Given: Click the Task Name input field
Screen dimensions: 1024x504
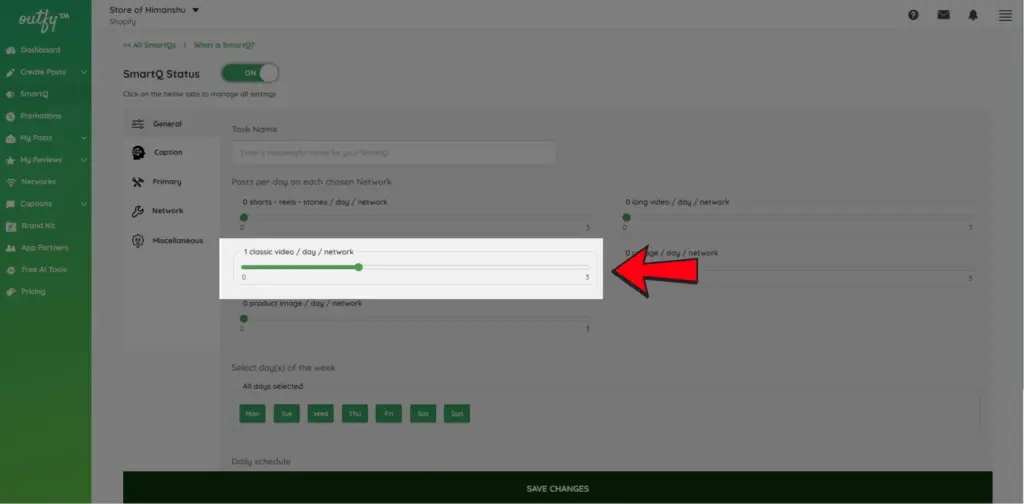Looking at the screenshot, I should (393, 152).
